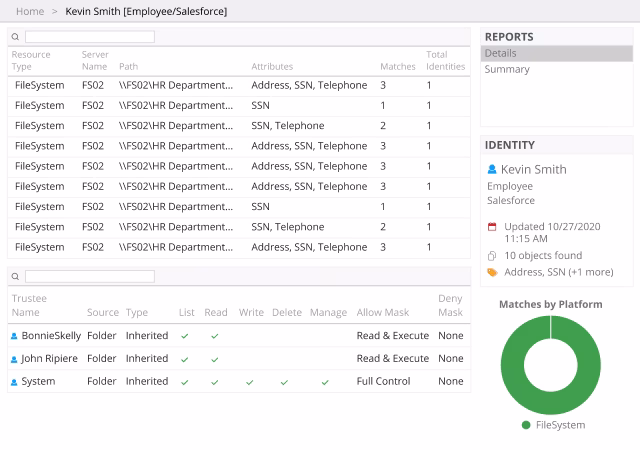This screenshot has width=640, height=450.
Task: Click the resource table search input field
Action: (x=90, y=37)
